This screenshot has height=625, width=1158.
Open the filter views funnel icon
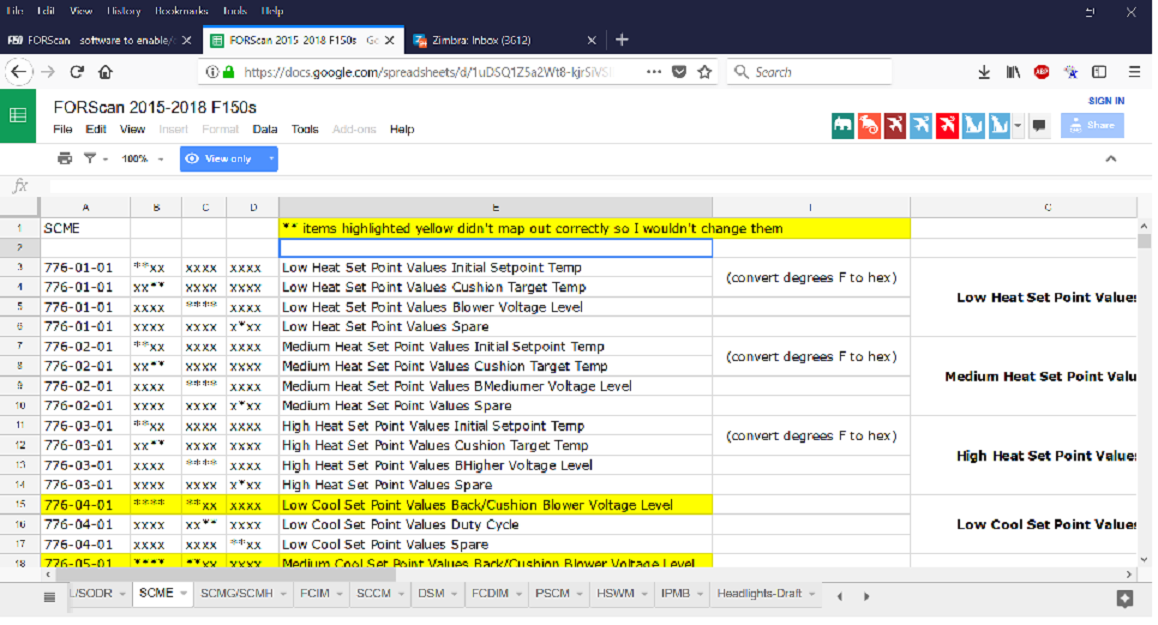tap(90, 159)
